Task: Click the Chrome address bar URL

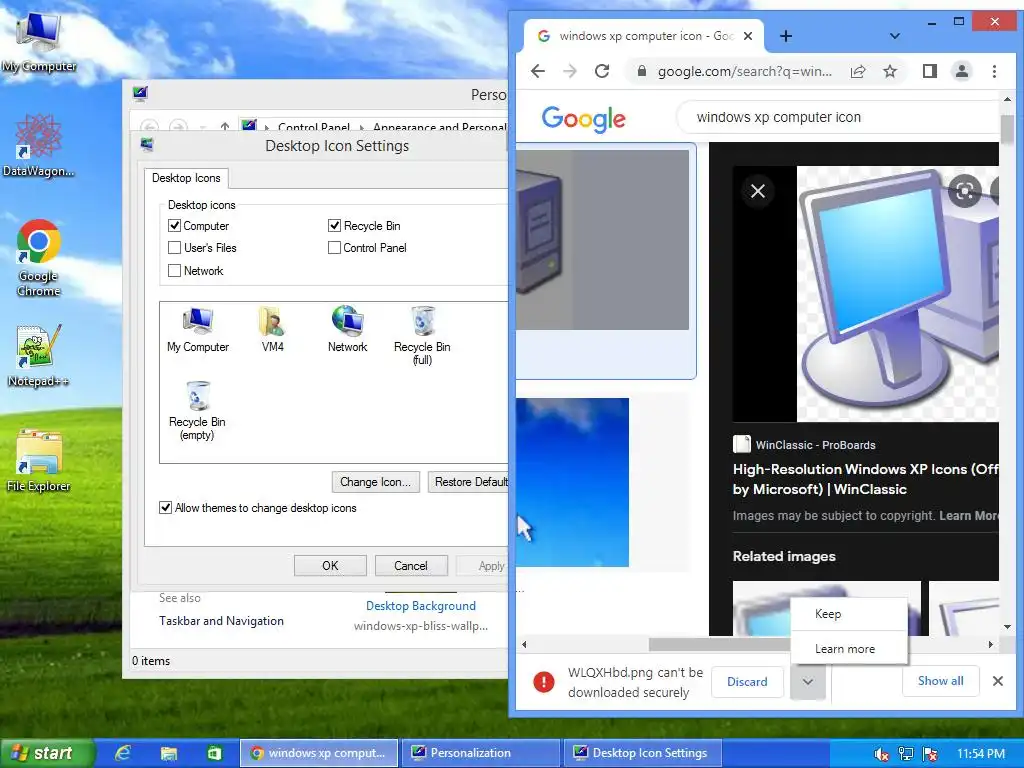Action: [x=744, y=72]
